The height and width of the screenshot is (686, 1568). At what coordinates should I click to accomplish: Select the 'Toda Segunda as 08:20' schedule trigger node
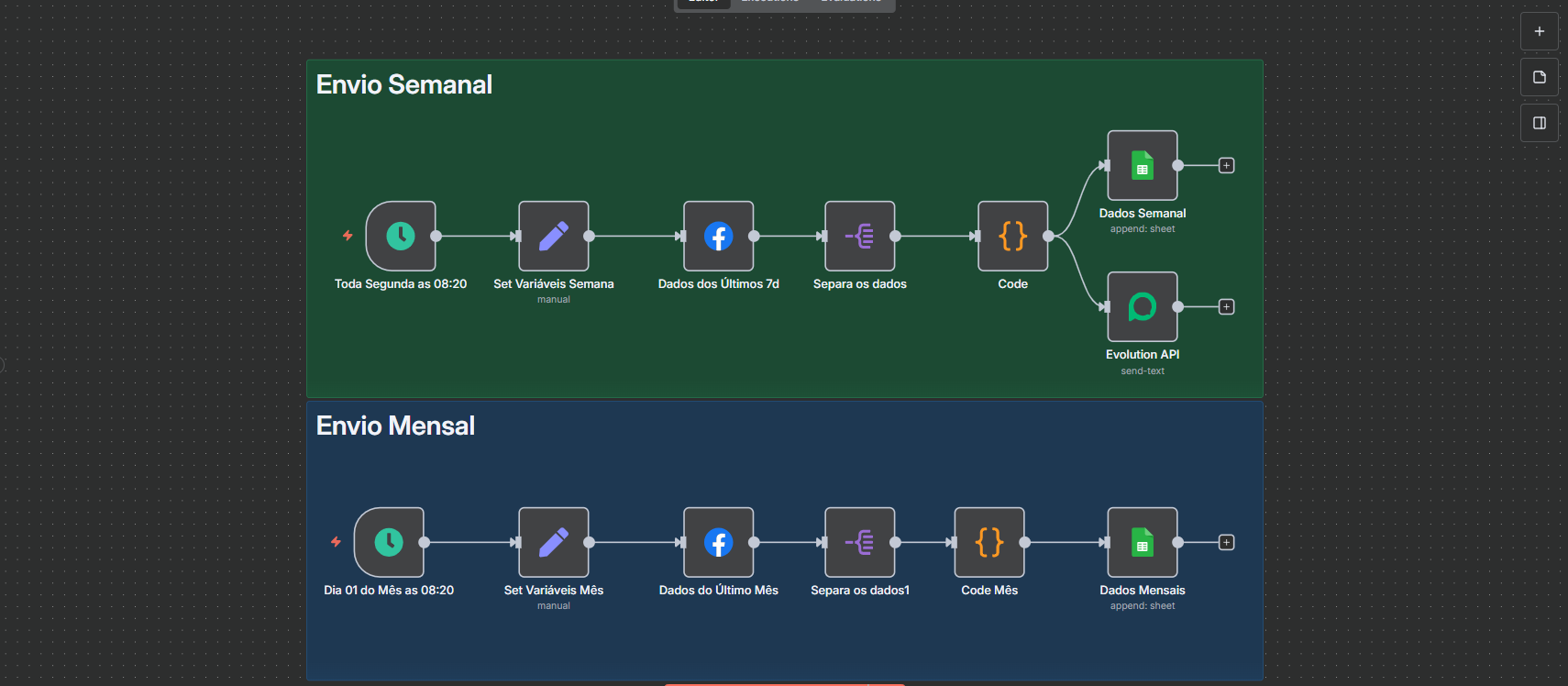click(x=401, y=237)
